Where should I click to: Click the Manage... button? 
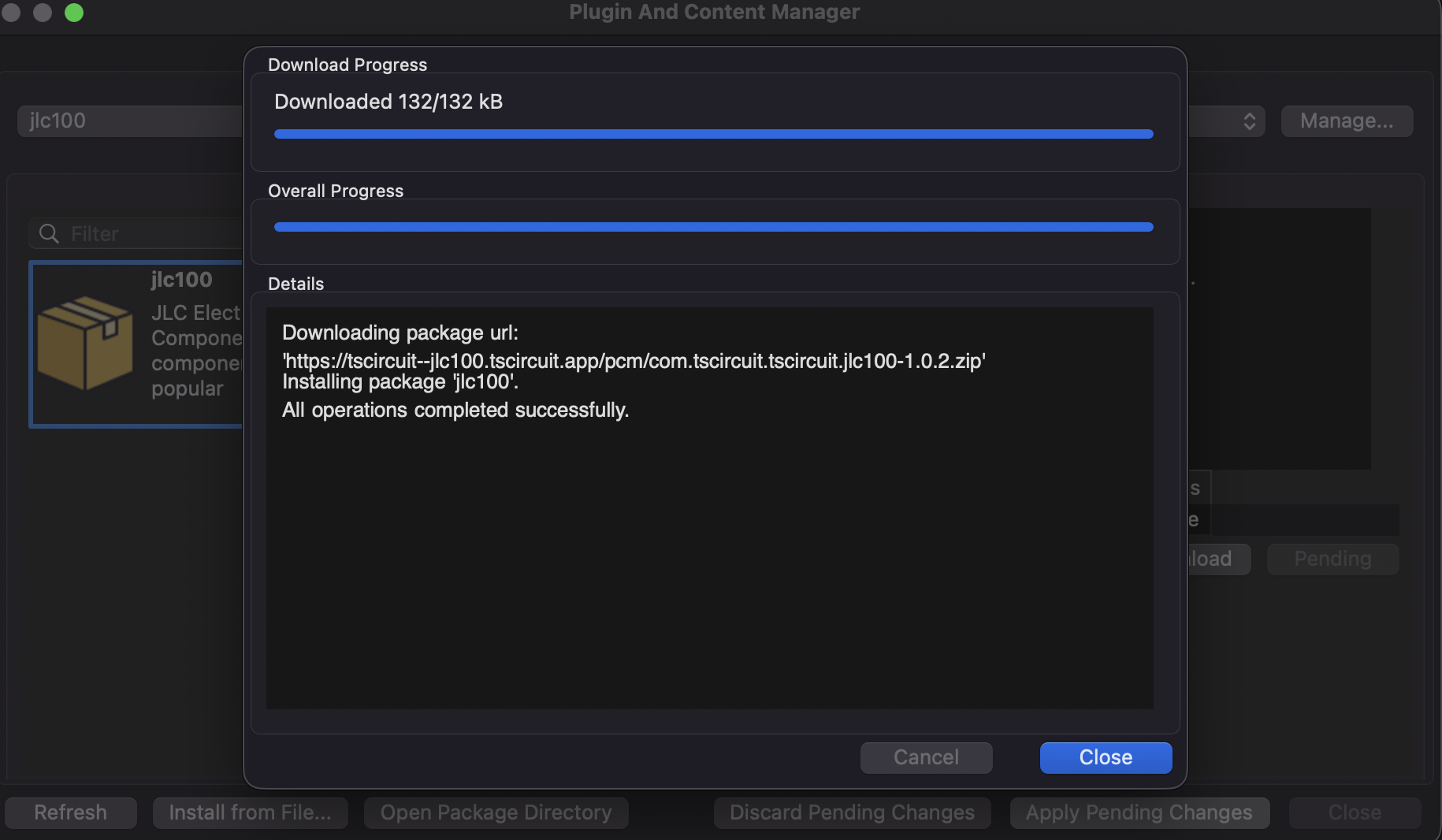click(x=1346, y=121)
